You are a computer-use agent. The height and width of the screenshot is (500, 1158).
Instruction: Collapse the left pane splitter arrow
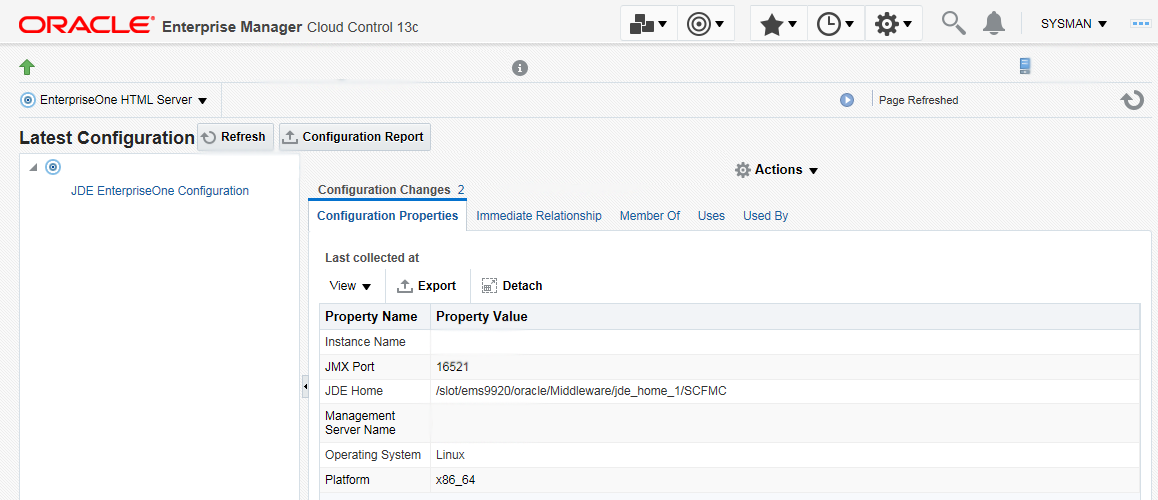click(305, 386)
